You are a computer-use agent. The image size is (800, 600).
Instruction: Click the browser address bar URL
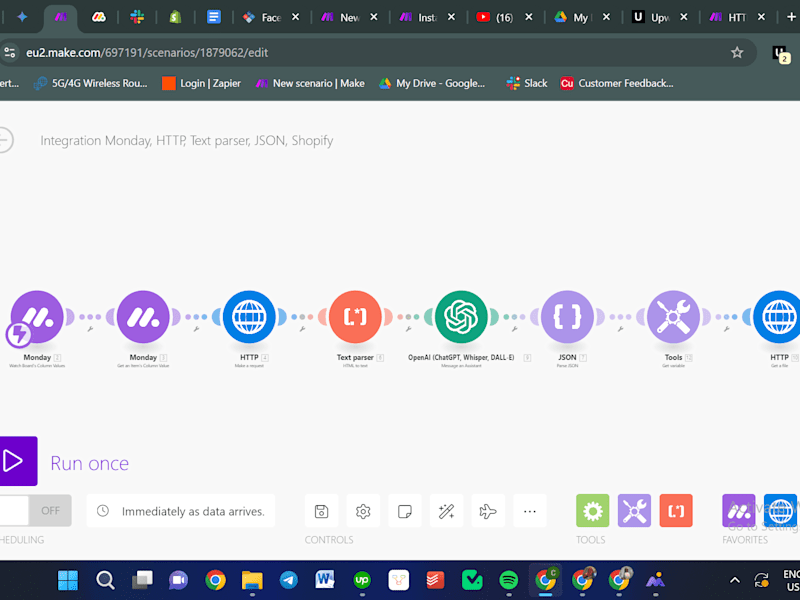147,53
